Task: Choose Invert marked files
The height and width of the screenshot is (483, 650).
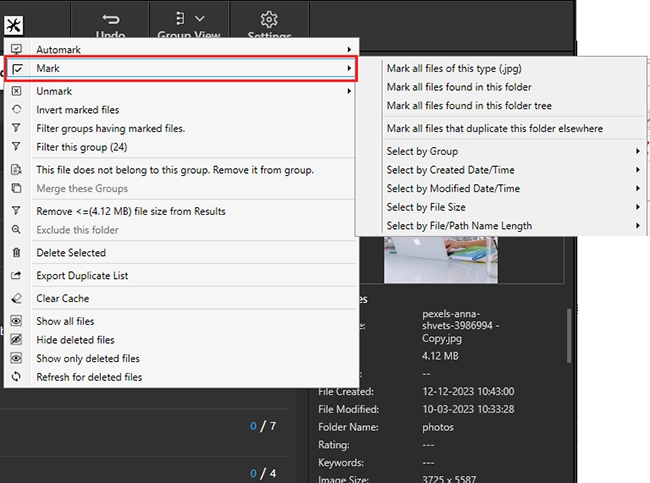Action: (x=181, y=109)
